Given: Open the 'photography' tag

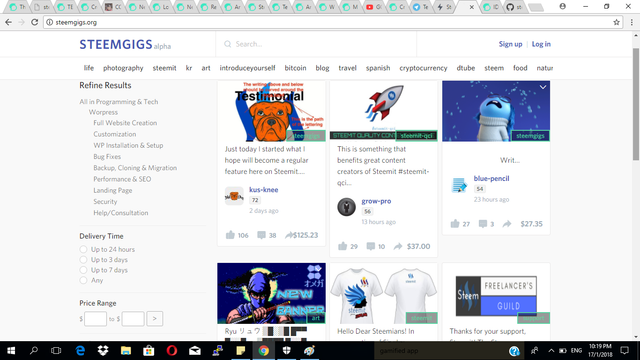Looking at the screenshot, I should pyautogui.click(x=123, y=68).
